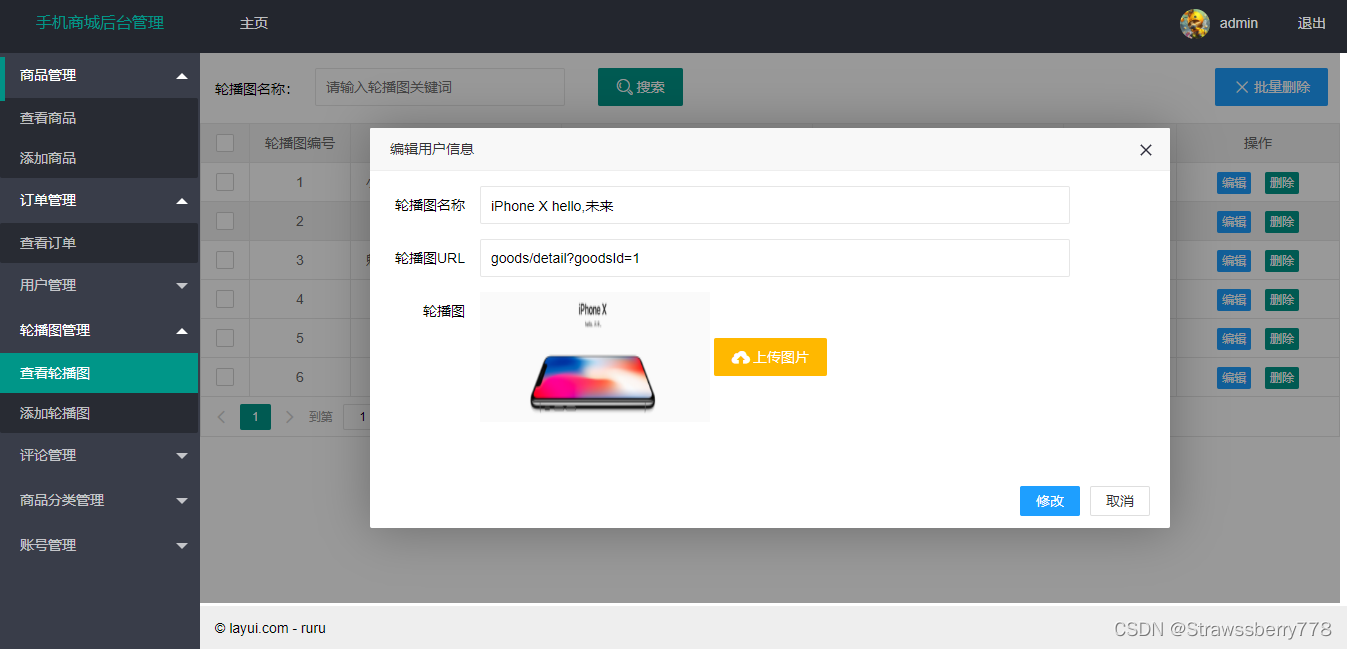Screen dimensions: 1347x649
Task: Collapse the 轮播图管理 menu
Action: (100, 330)
